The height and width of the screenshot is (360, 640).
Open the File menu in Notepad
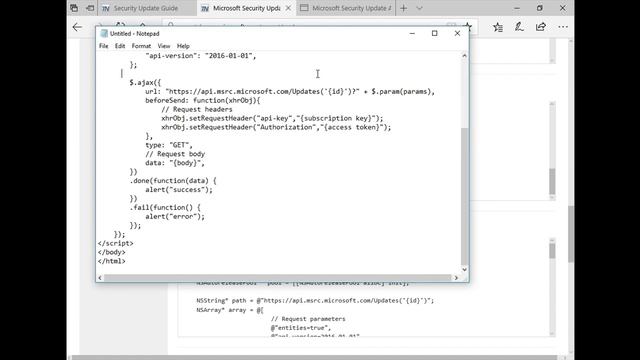coord(104,46)
